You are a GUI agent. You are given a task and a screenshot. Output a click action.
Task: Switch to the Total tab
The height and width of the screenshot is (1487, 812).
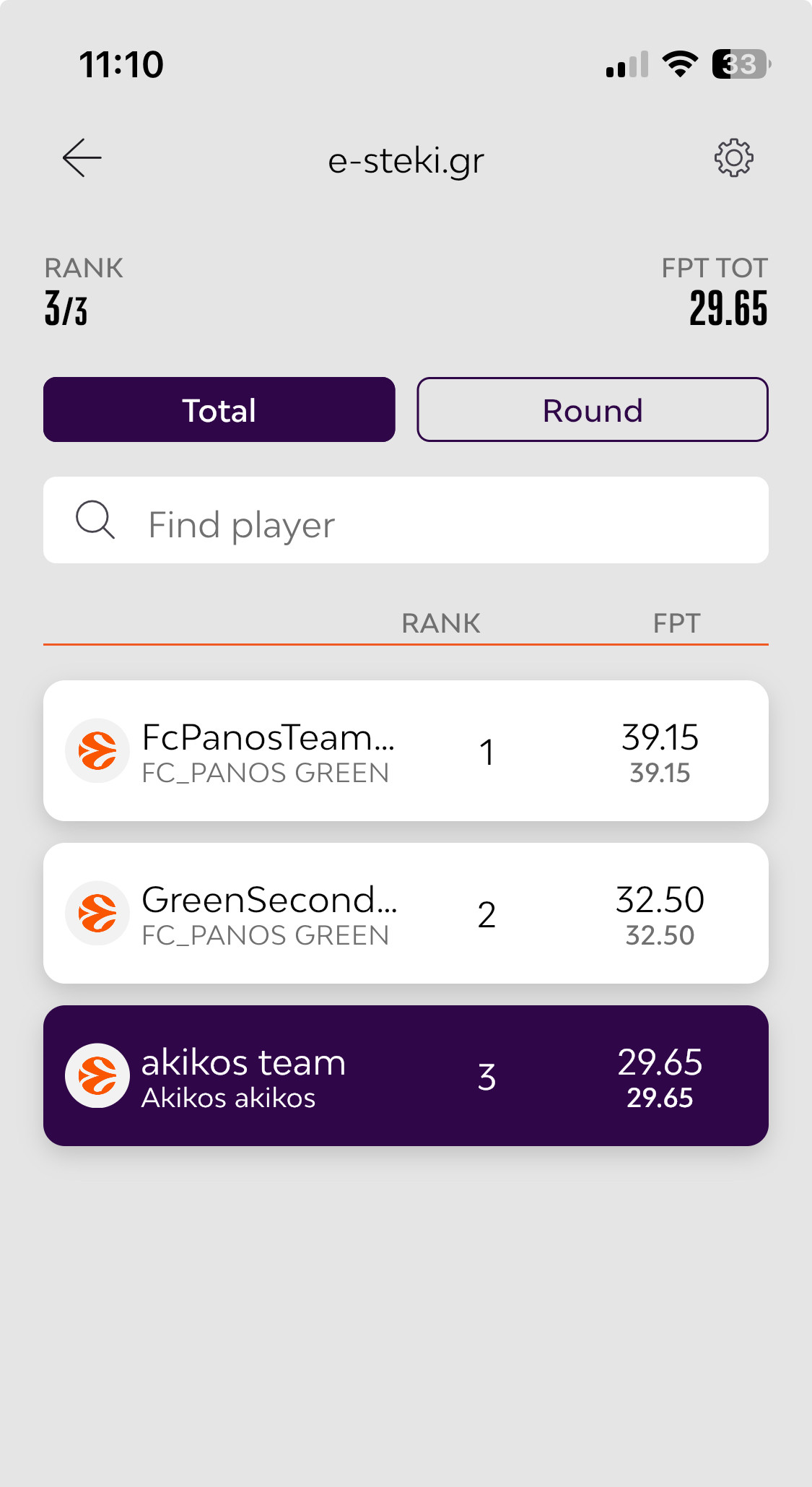coord(219,409)
